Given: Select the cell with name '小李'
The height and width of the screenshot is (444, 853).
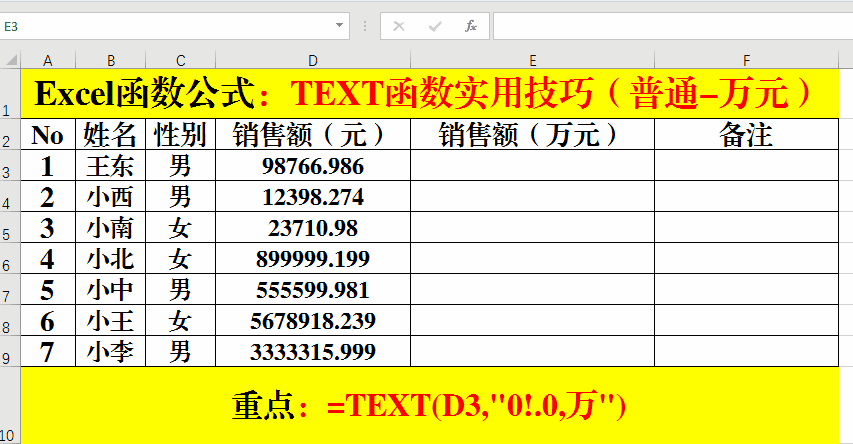Looking at the screenshot, I should click(110, 352).
